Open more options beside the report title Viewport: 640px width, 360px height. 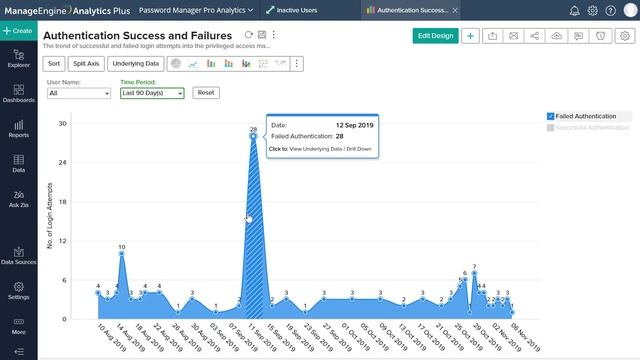coord(273,35)
